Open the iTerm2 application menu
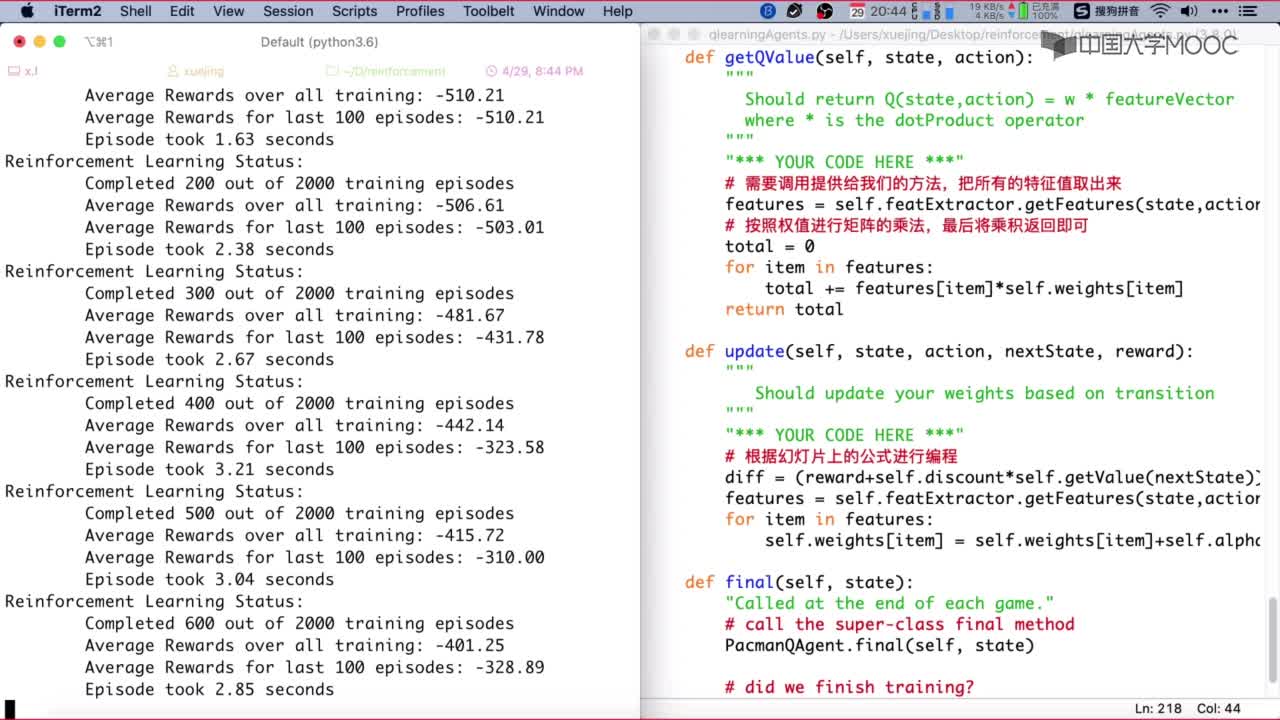Screen dimensions: 1280x720 tap(77, 11)
